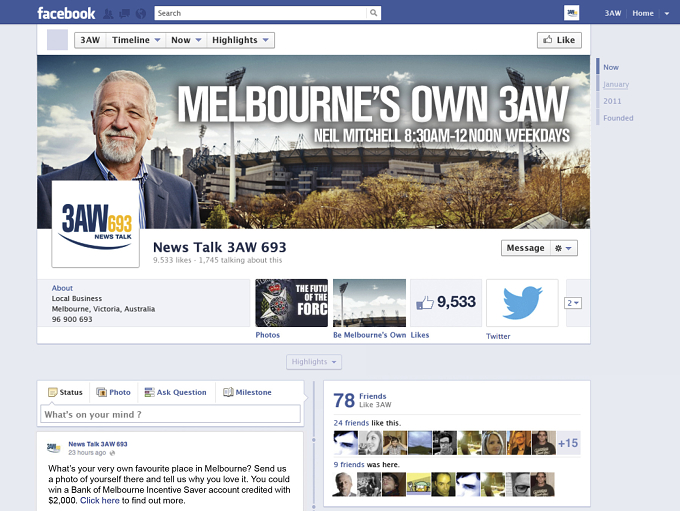Click the search magnifier icon

[x=373, y=13]
